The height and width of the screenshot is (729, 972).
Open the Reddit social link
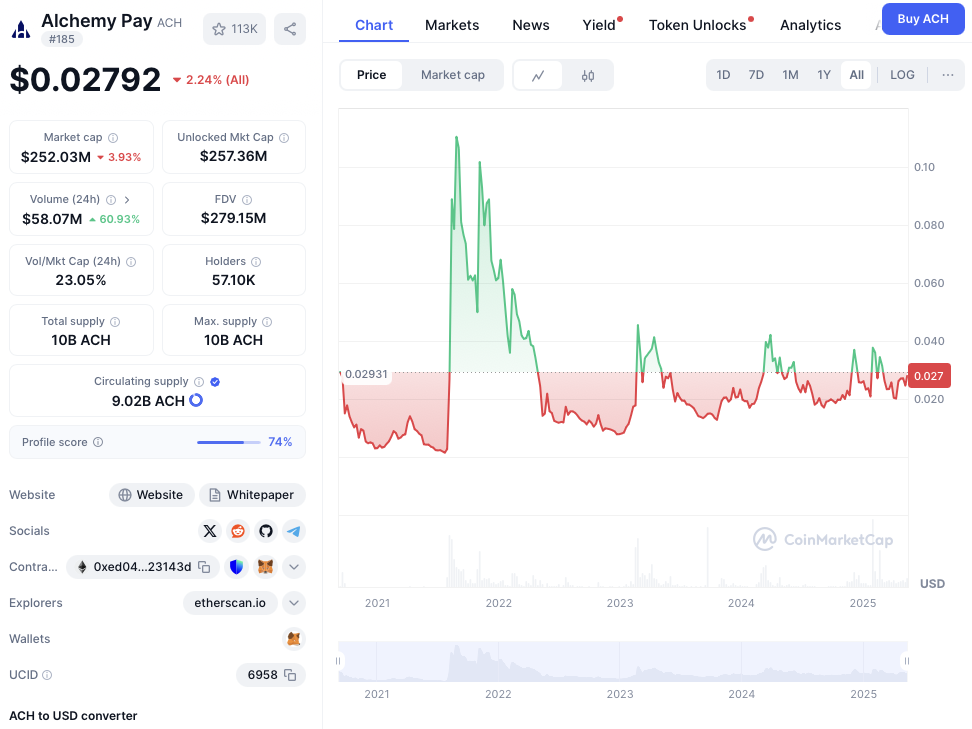237,531
